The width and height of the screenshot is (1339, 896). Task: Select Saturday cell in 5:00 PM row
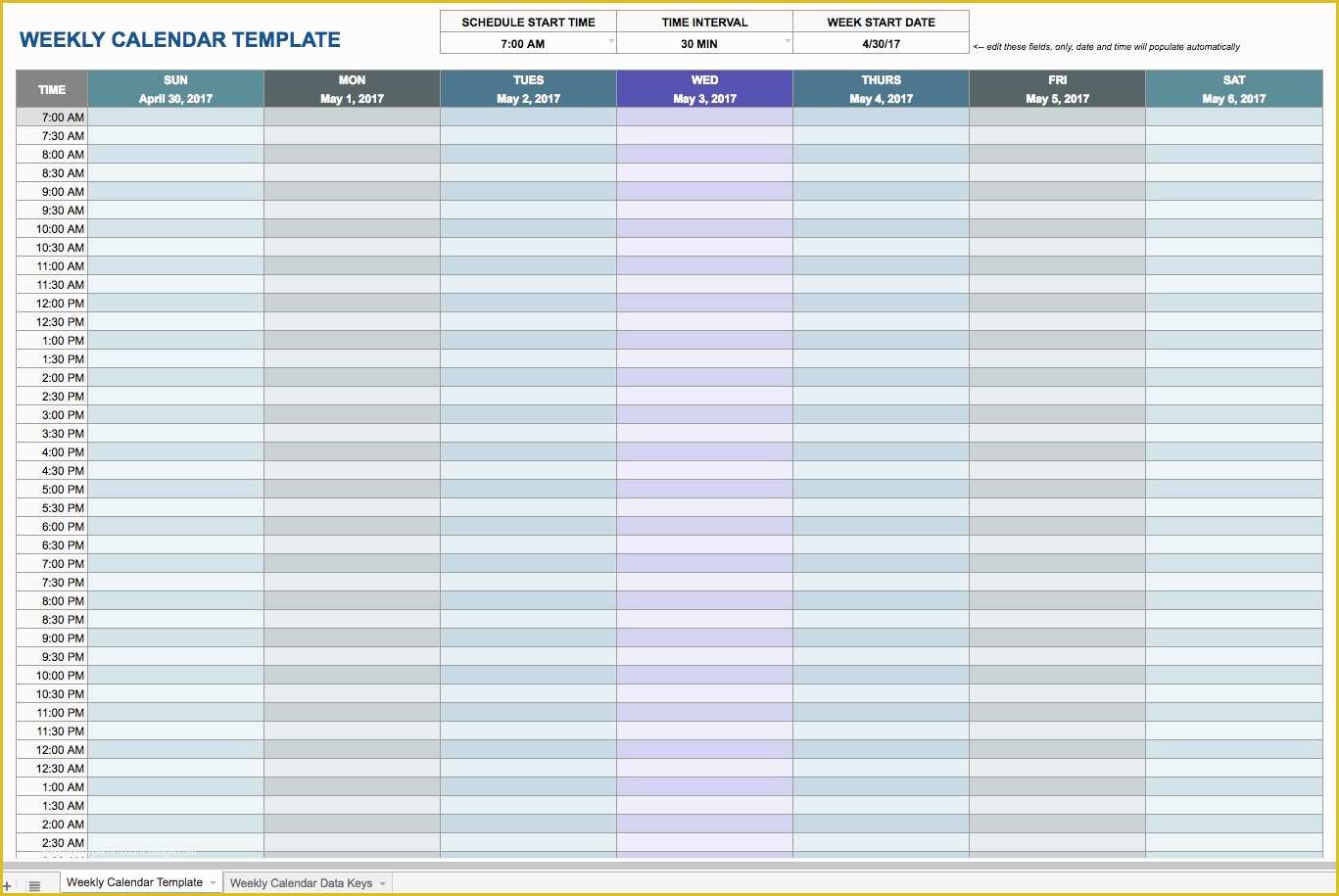(1233, 490)
